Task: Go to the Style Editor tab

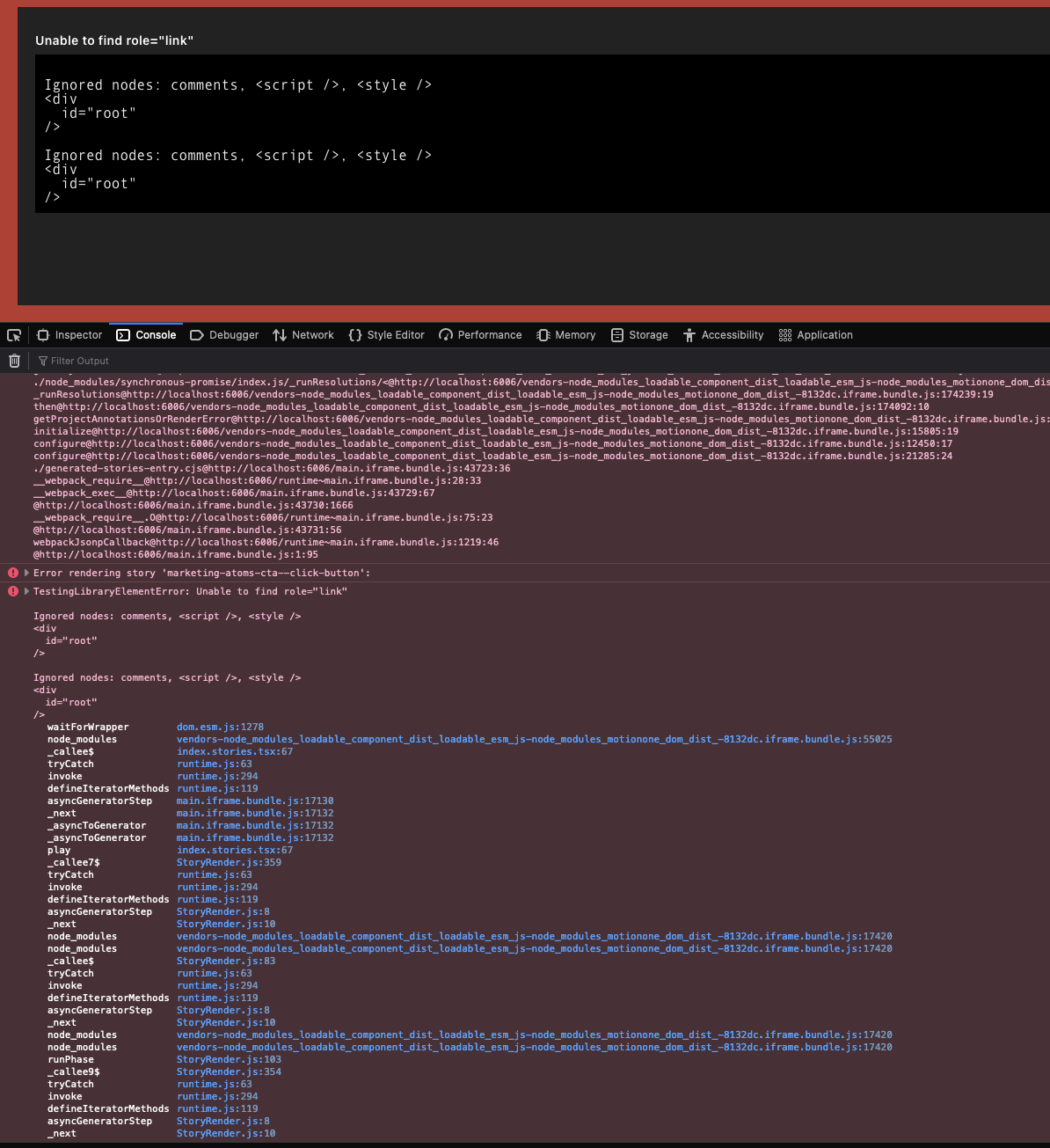Action: 386,335
